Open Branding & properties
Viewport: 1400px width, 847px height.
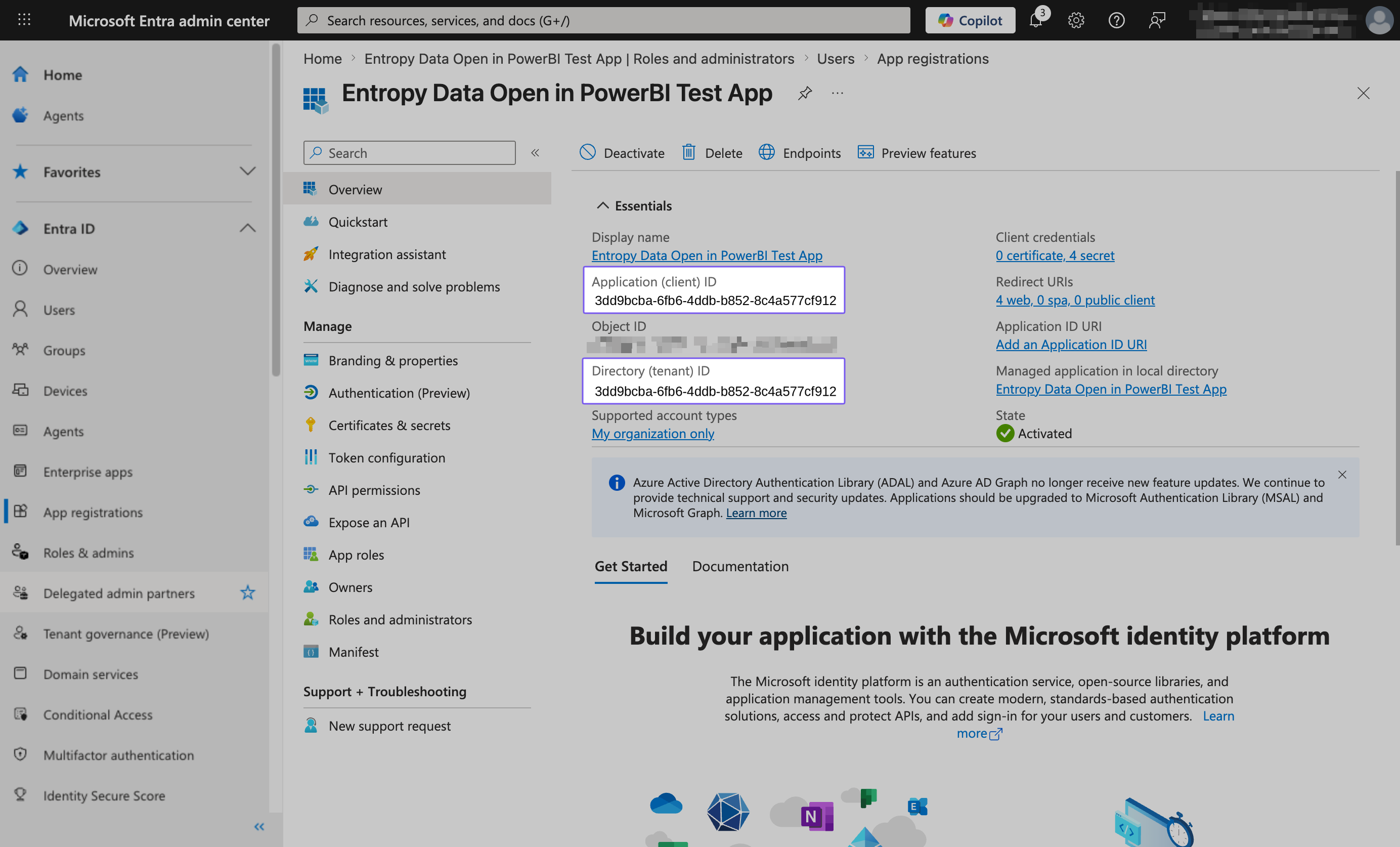click(x=392, y=360)
